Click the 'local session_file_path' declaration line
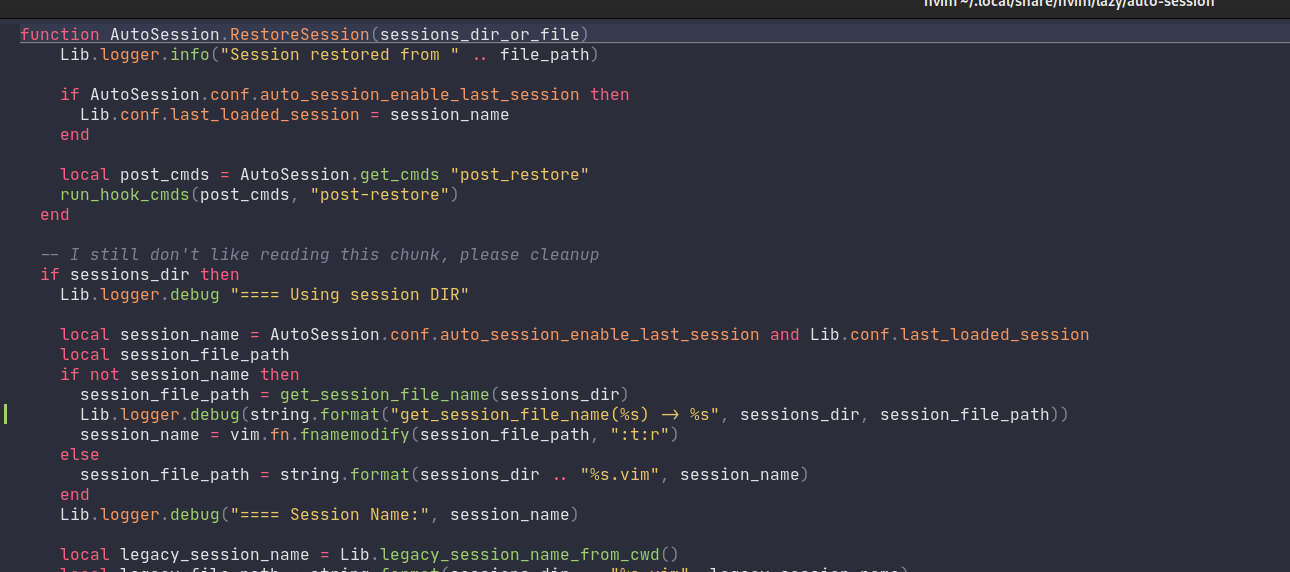Image resolution: width=1290 pixels, height=572 pixels. click(x=175, y=355)
